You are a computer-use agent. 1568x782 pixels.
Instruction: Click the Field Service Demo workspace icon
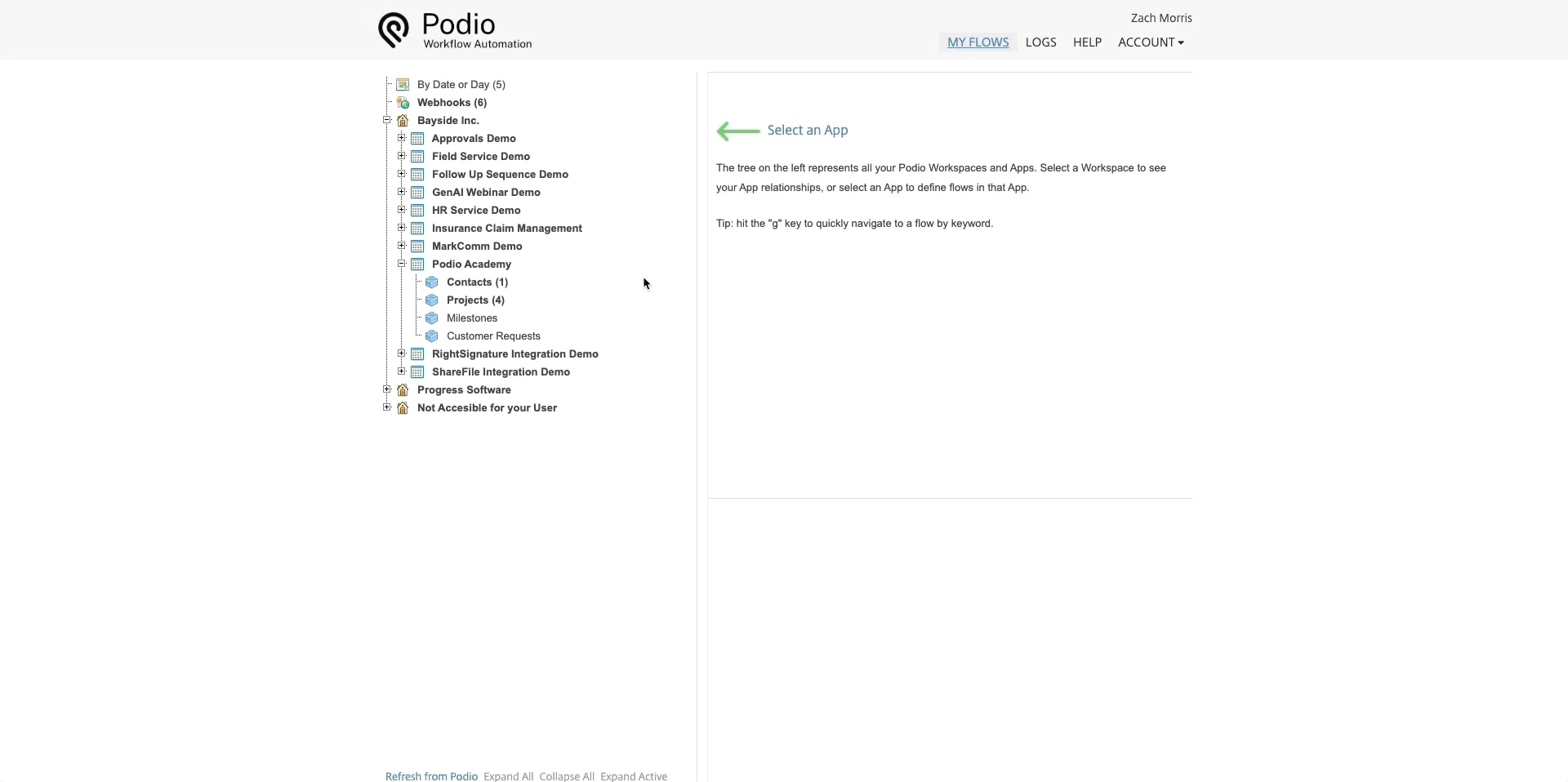click(x=417, y=157)
